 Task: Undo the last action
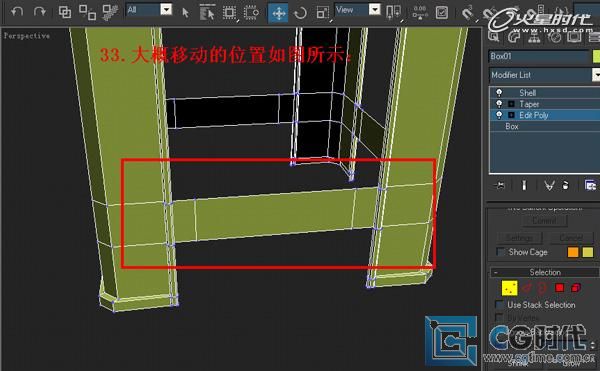click(x=17, y=12)
